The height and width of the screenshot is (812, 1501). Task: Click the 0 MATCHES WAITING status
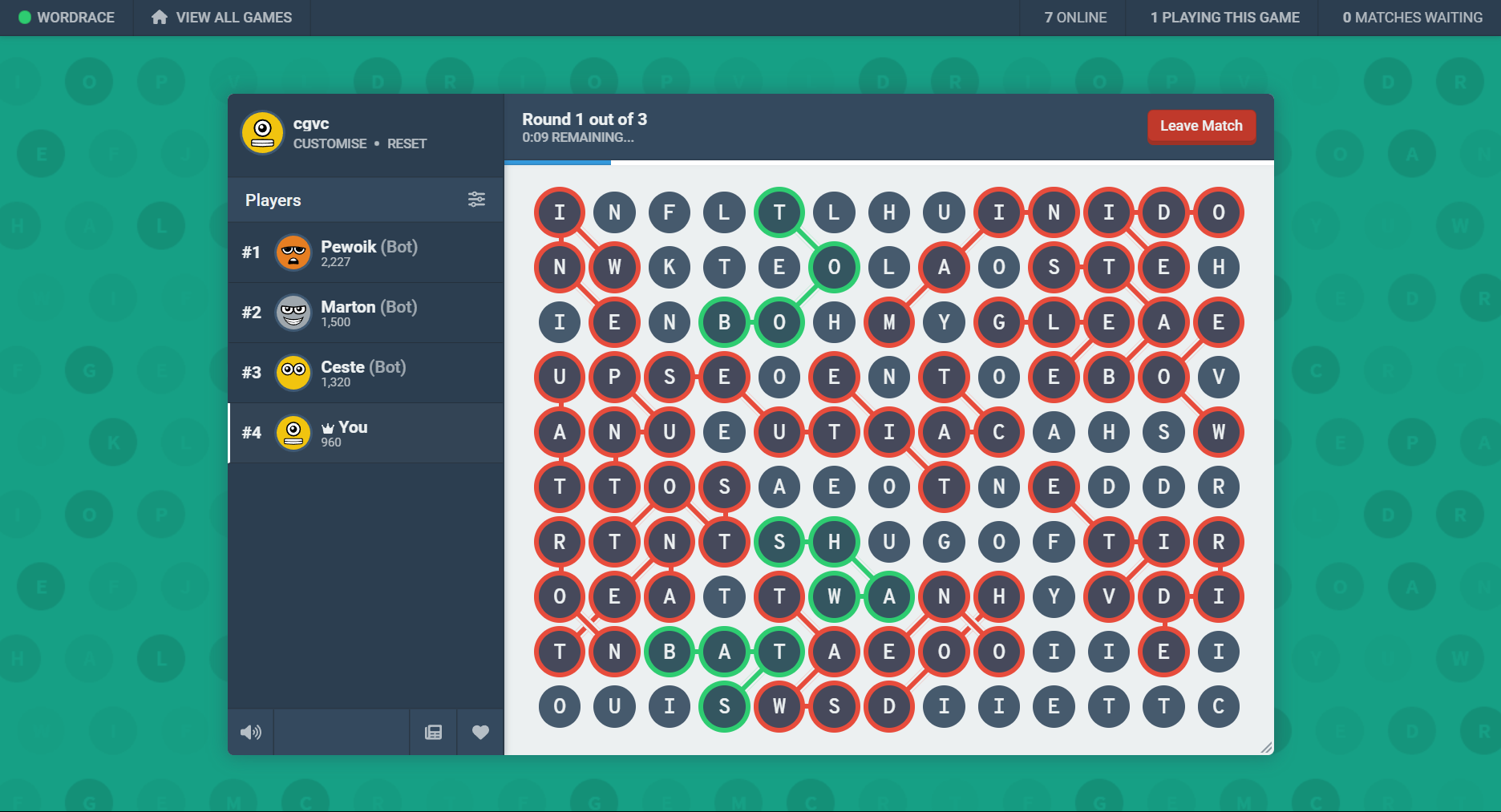[x=1411, y=17]
